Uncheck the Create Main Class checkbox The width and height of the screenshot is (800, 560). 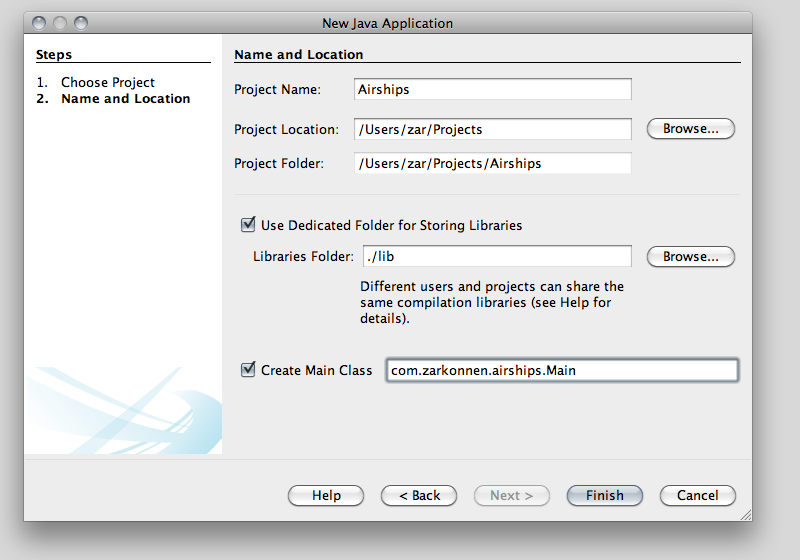248,369
